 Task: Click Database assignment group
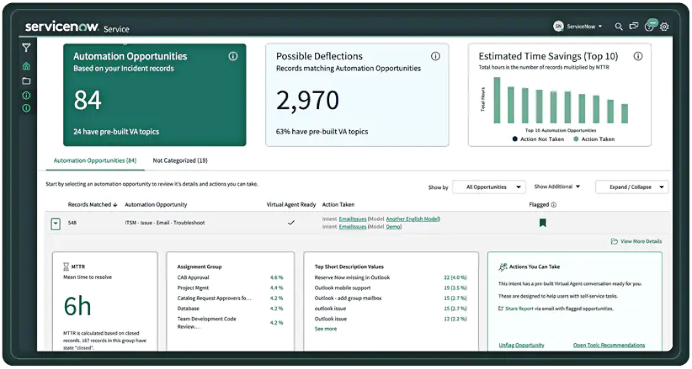coord(188,309)
